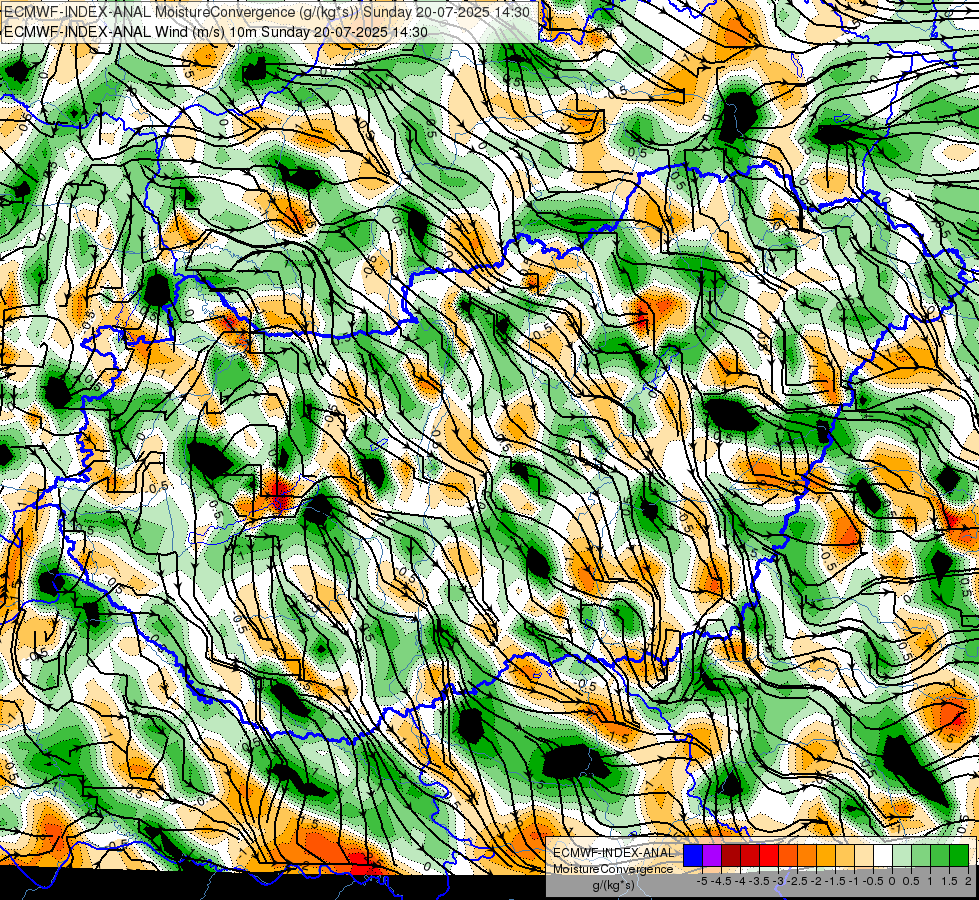Click the darkest green legend swatch

(959, 856)
